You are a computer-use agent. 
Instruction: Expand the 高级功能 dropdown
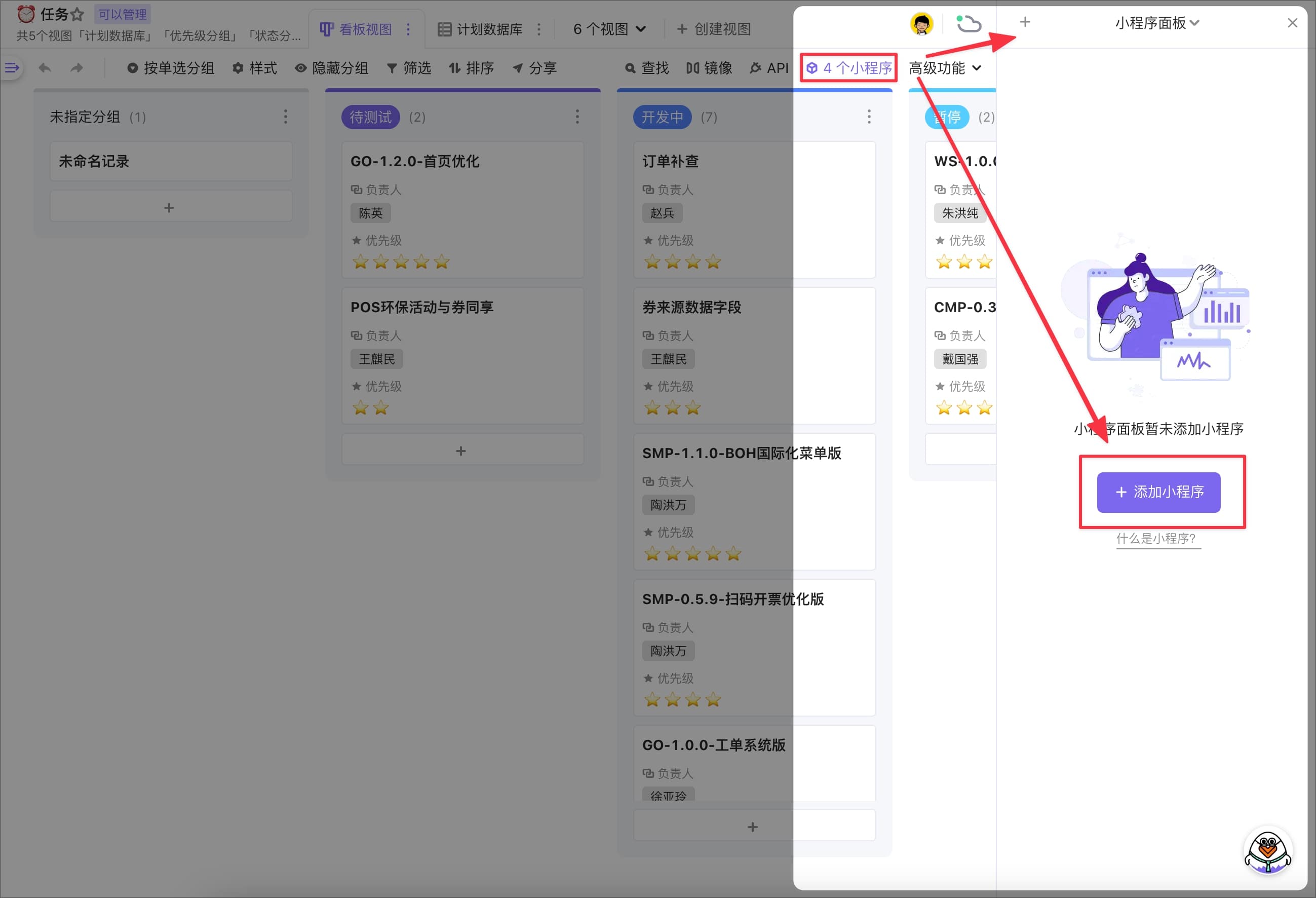tap(945, 68)
